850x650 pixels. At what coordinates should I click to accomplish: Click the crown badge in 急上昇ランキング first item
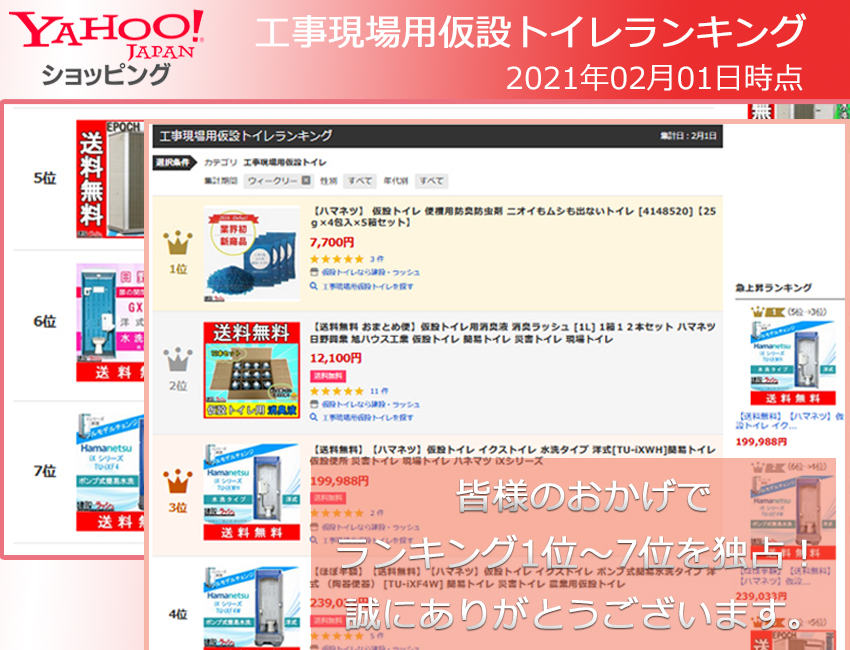tap(767, 312)
